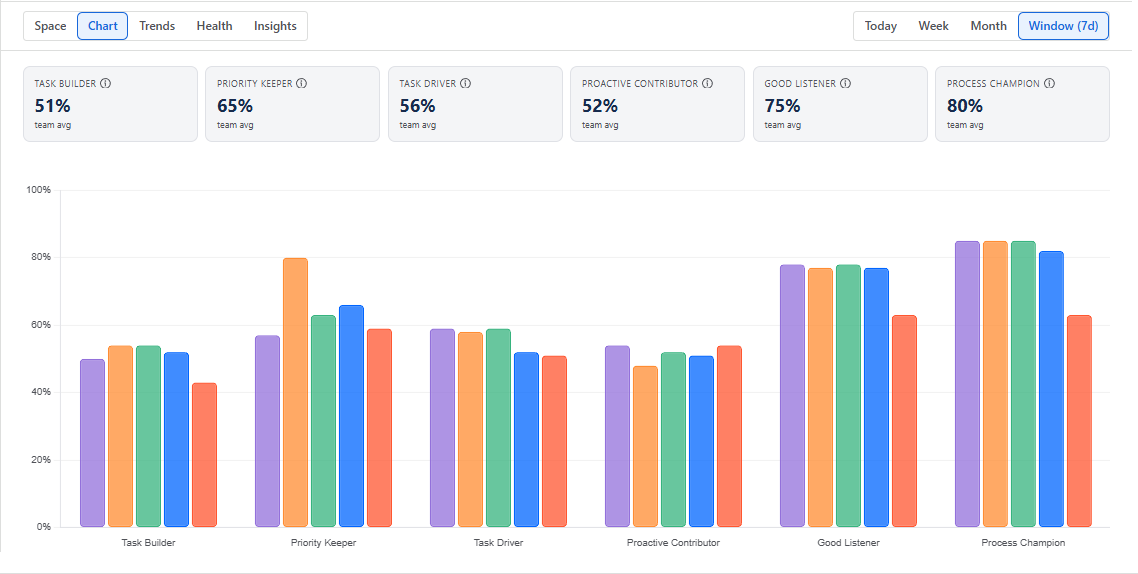This screenshot has width=1138, height=574.
Task: Click the Priority Keeper 65% card
Action: tap(292, 104)
